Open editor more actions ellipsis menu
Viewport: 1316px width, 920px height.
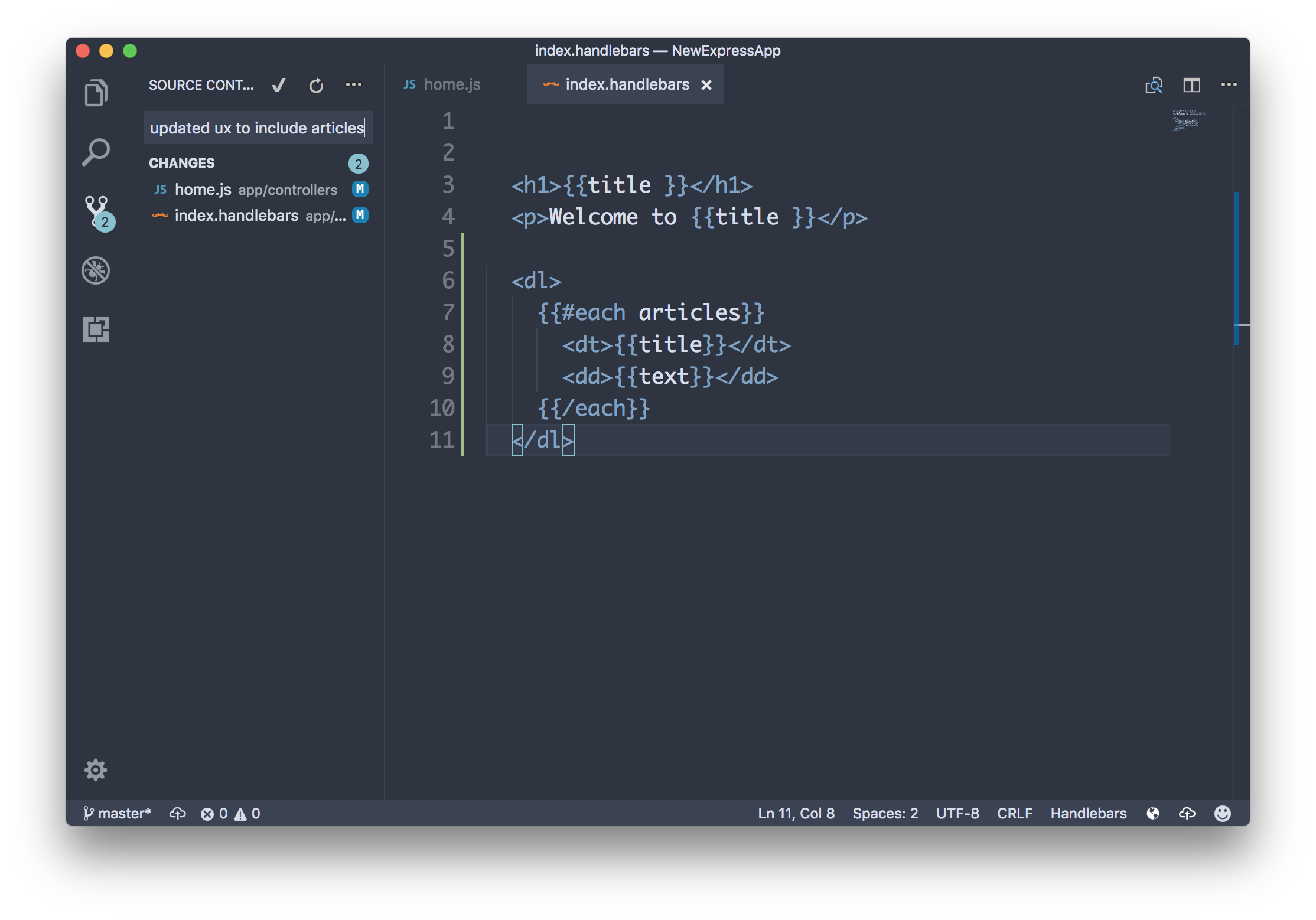pos(1229,85)
